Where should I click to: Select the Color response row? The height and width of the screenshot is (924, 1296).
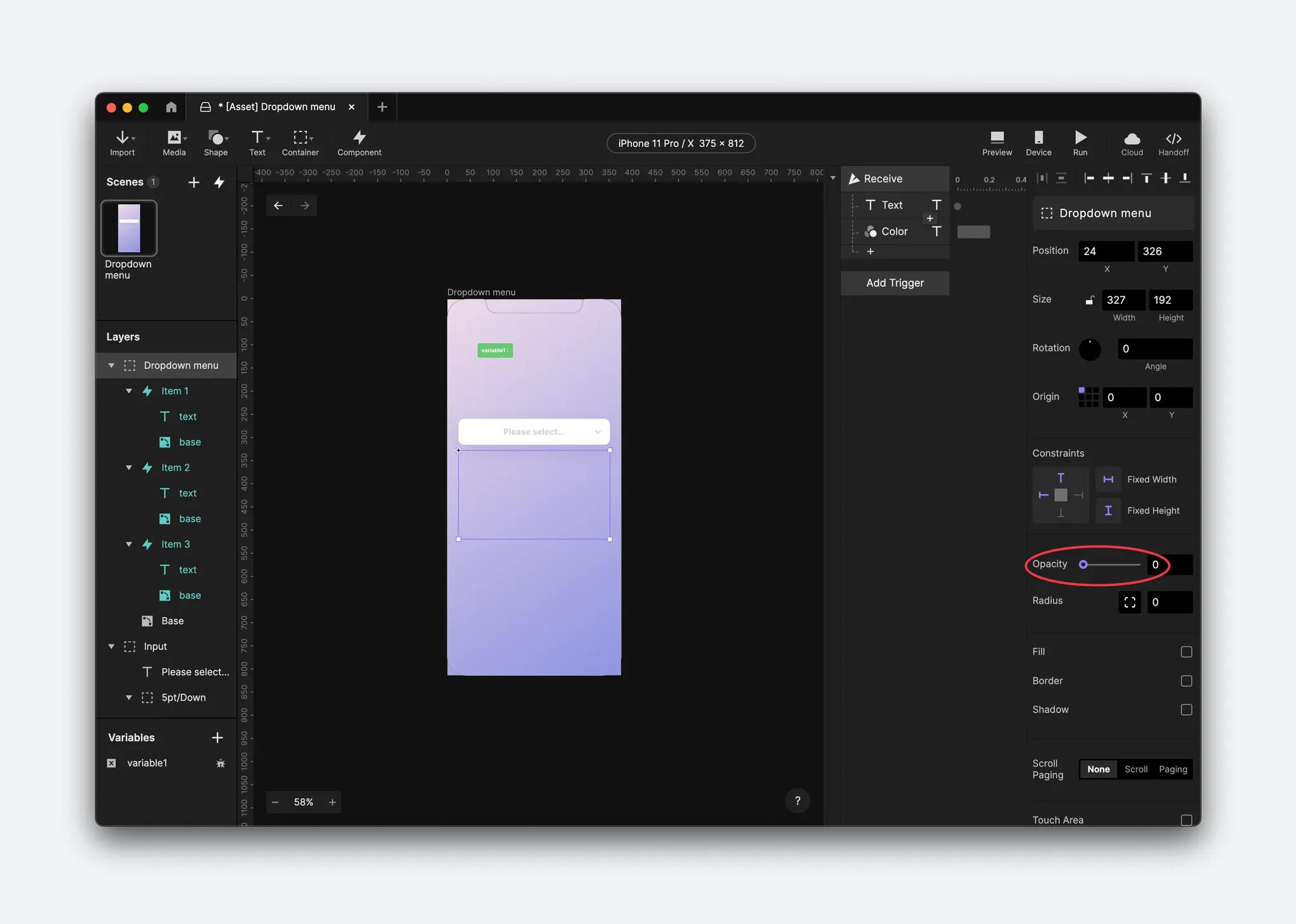pyautogui.click(x=895, y=232)
